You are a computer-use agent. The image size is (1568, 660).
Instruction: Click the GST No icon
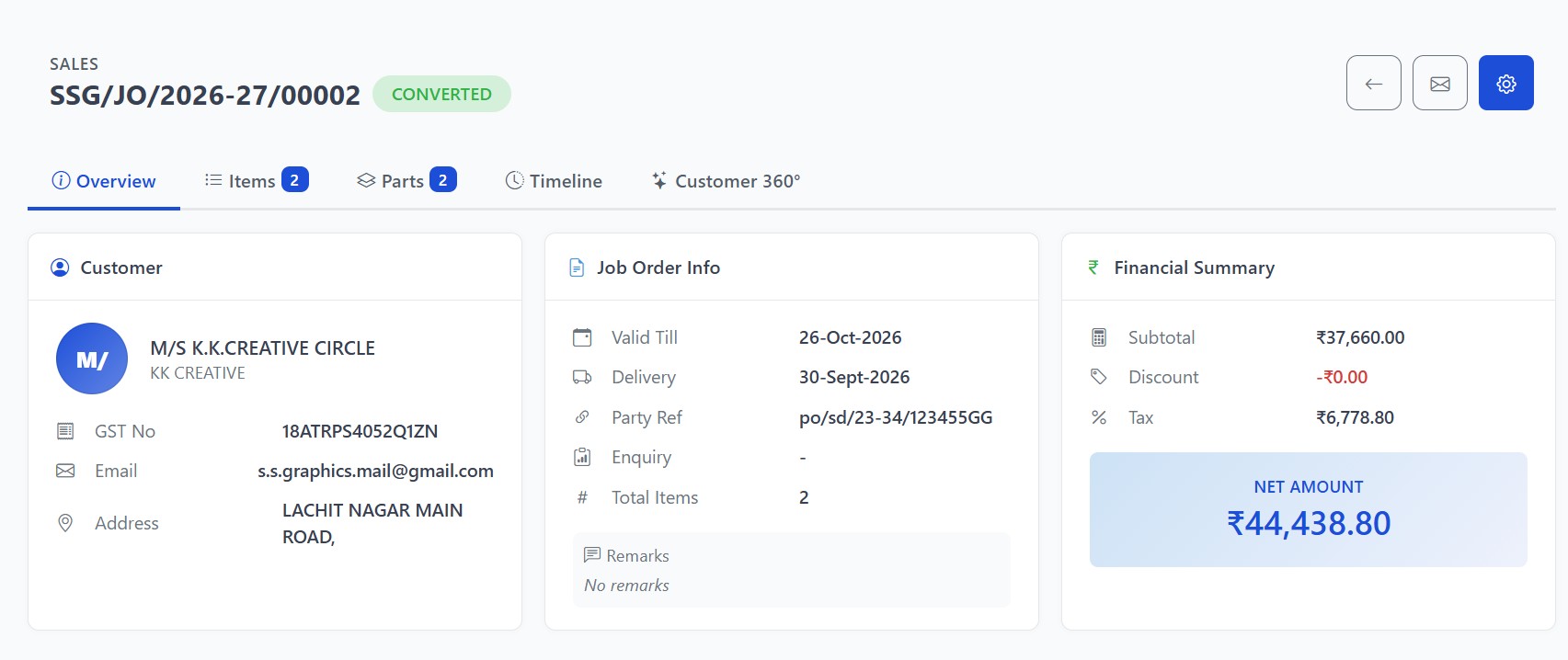[x=65, y=431]
